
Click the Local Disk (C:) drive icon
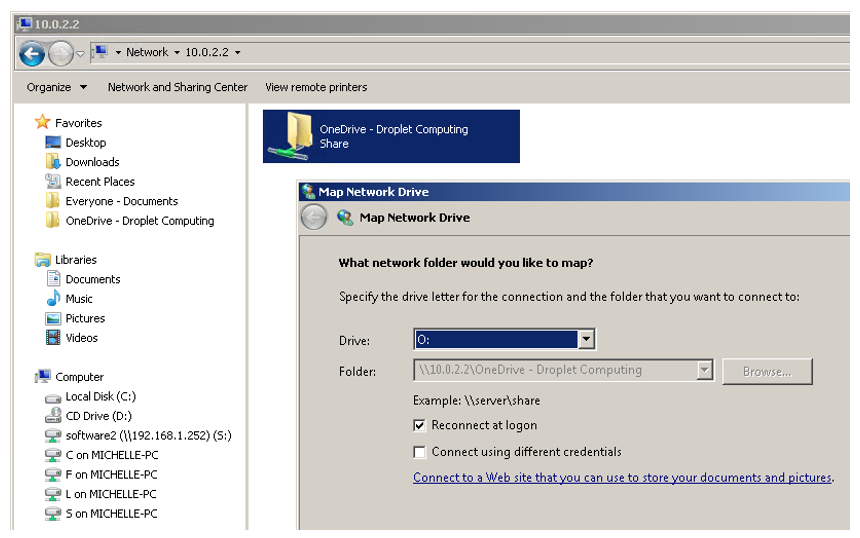point(53,399)
